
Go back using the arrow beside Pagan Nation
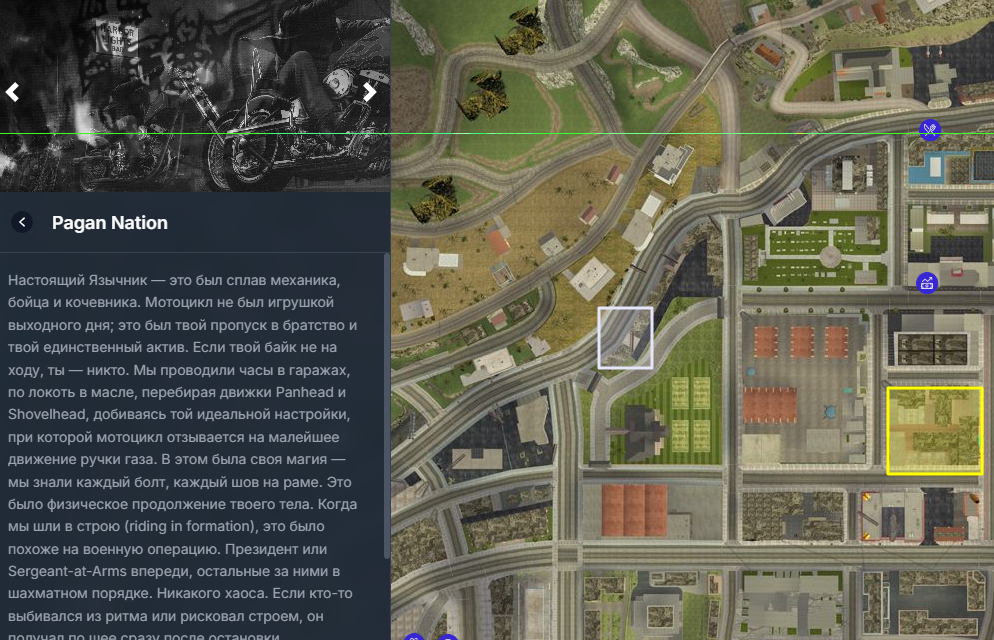click(x=22, y=222)
